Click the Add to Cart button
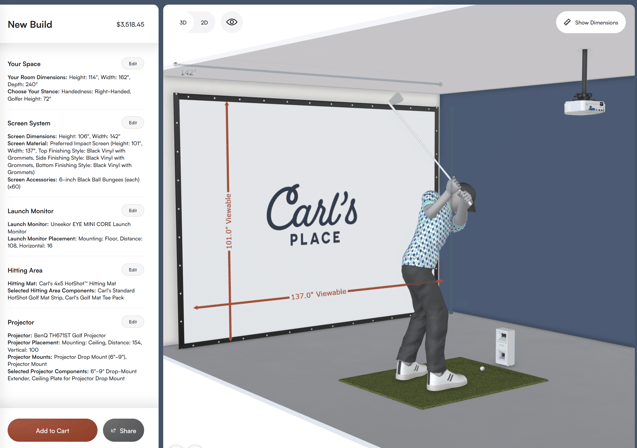The height and width of the screenshot is (448, 637). (x=52, y=431)
